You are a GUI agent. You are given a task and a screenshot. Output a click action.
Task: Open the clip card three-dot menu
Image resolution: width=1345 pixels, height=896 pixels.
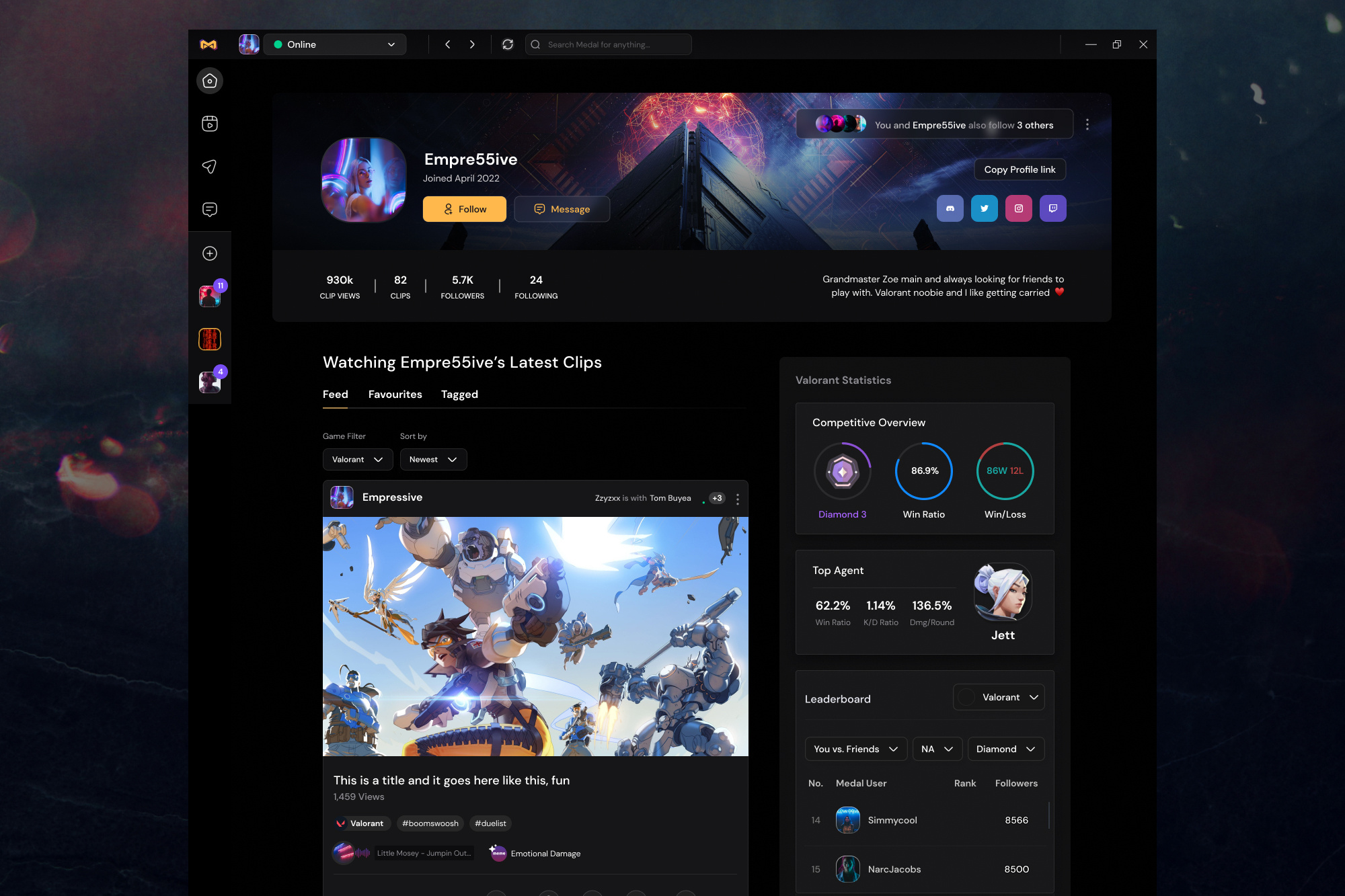[738, 499]
